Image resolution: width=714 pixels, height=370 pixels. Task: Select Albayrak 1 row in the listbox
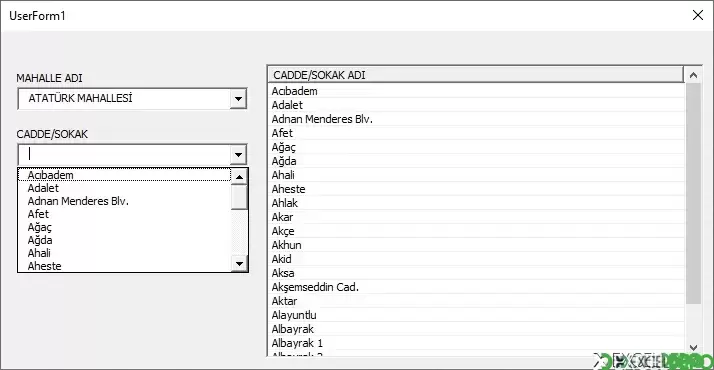[477, 343]
